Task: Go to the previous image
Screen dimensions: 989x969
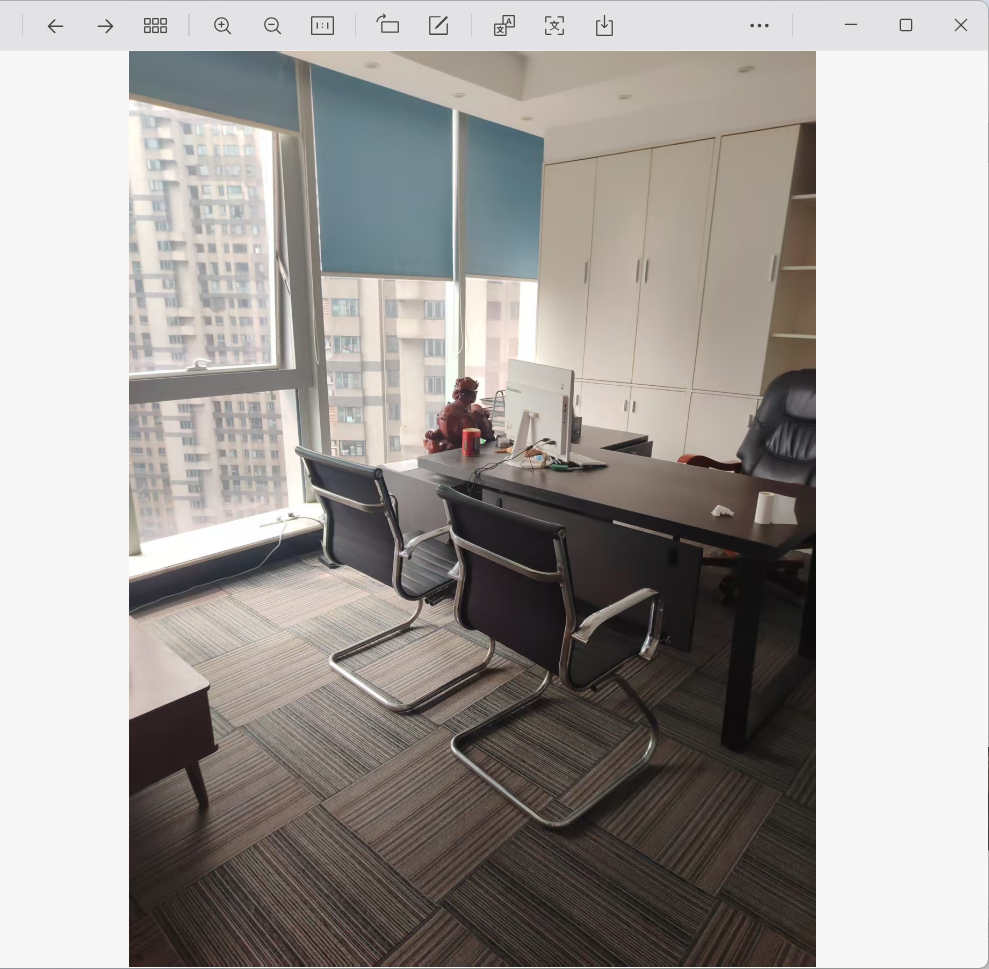Action: pos(56,26)
